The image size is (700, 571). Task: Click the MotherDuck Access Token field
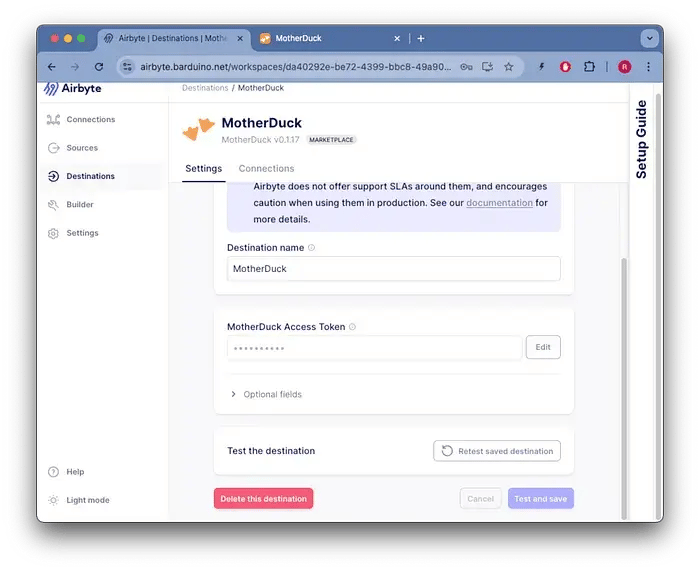375,347
